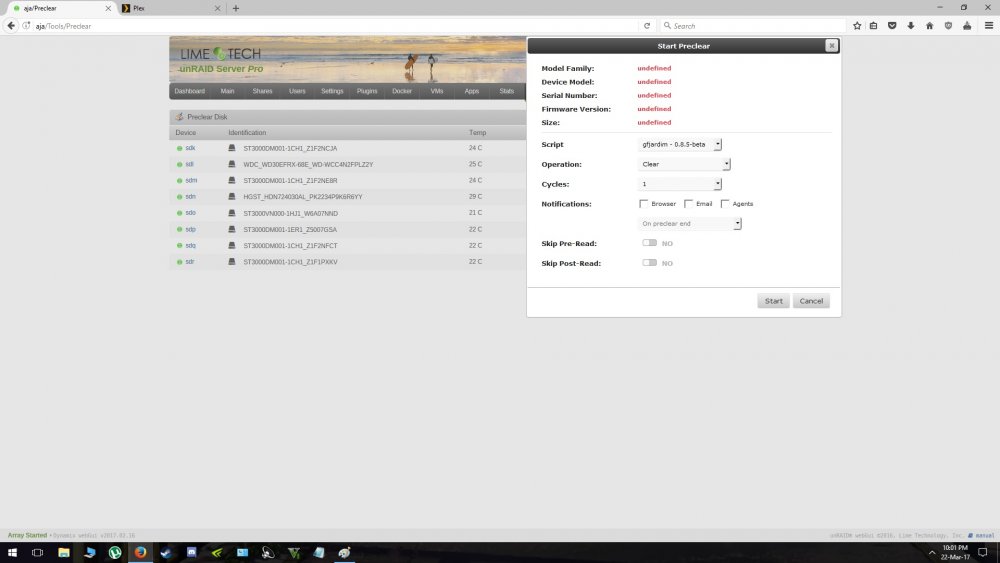Image resolution: width=1000 pixels, height=563 pixels.
Task: Open the Firefox downloads arrow icon
Action: click(x=911, y=26)
